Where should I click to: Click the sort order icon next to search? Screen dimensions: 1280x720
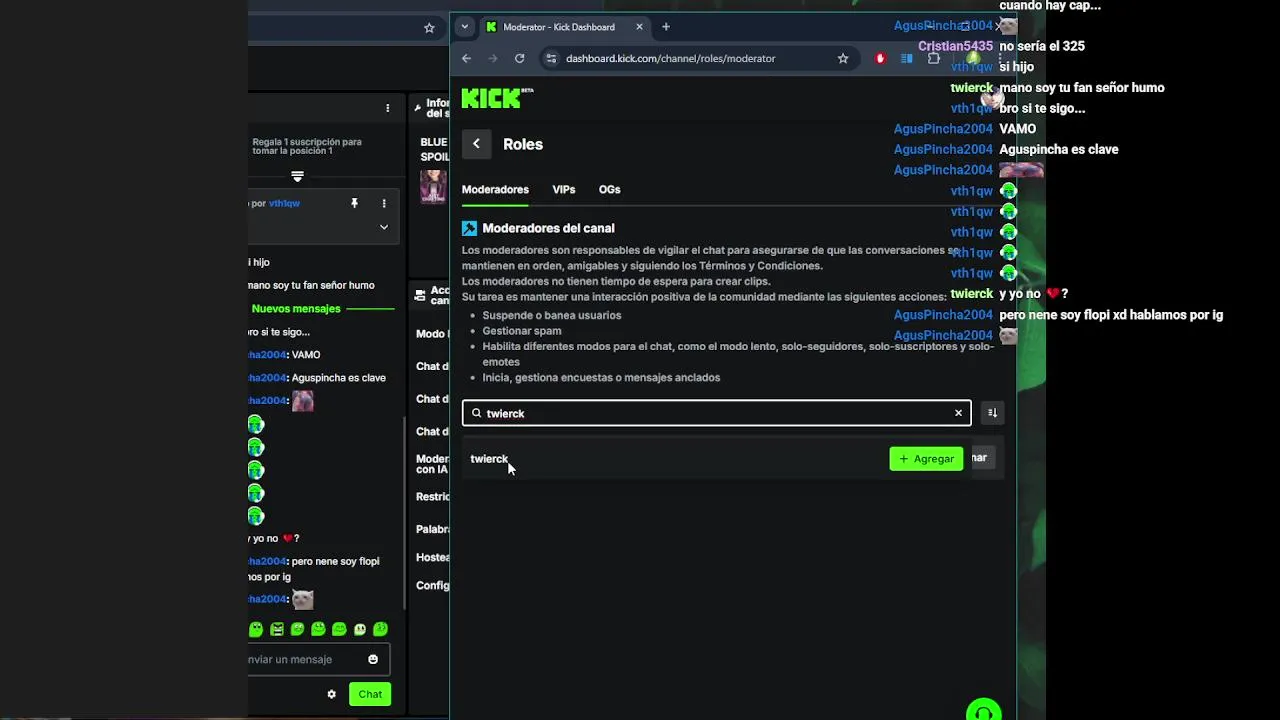pos(992,413)
